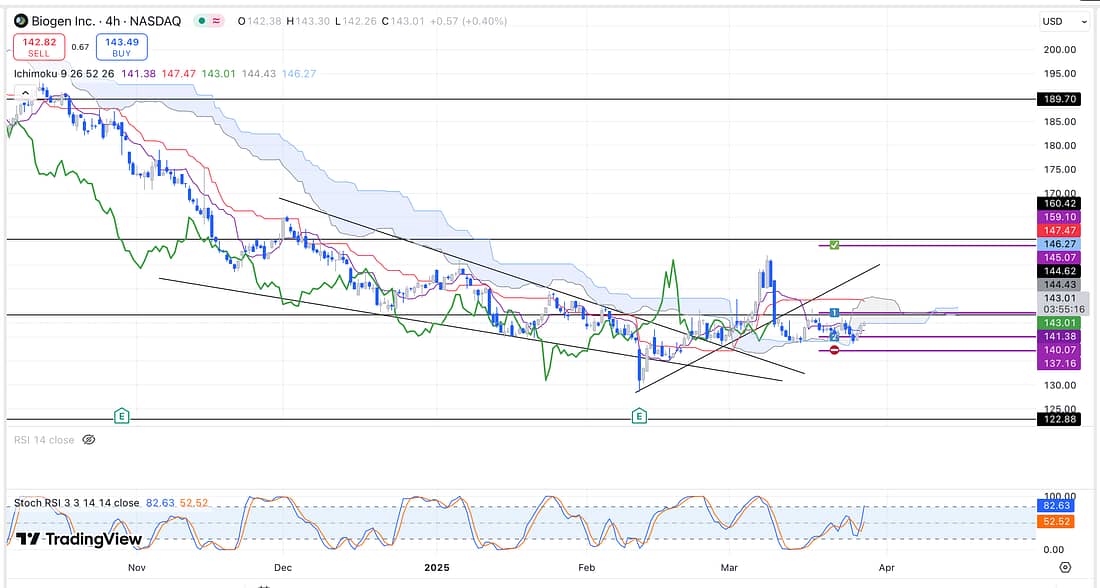
Task: Click the Feb label on the time axis
Action: click(x=586, y=567)
